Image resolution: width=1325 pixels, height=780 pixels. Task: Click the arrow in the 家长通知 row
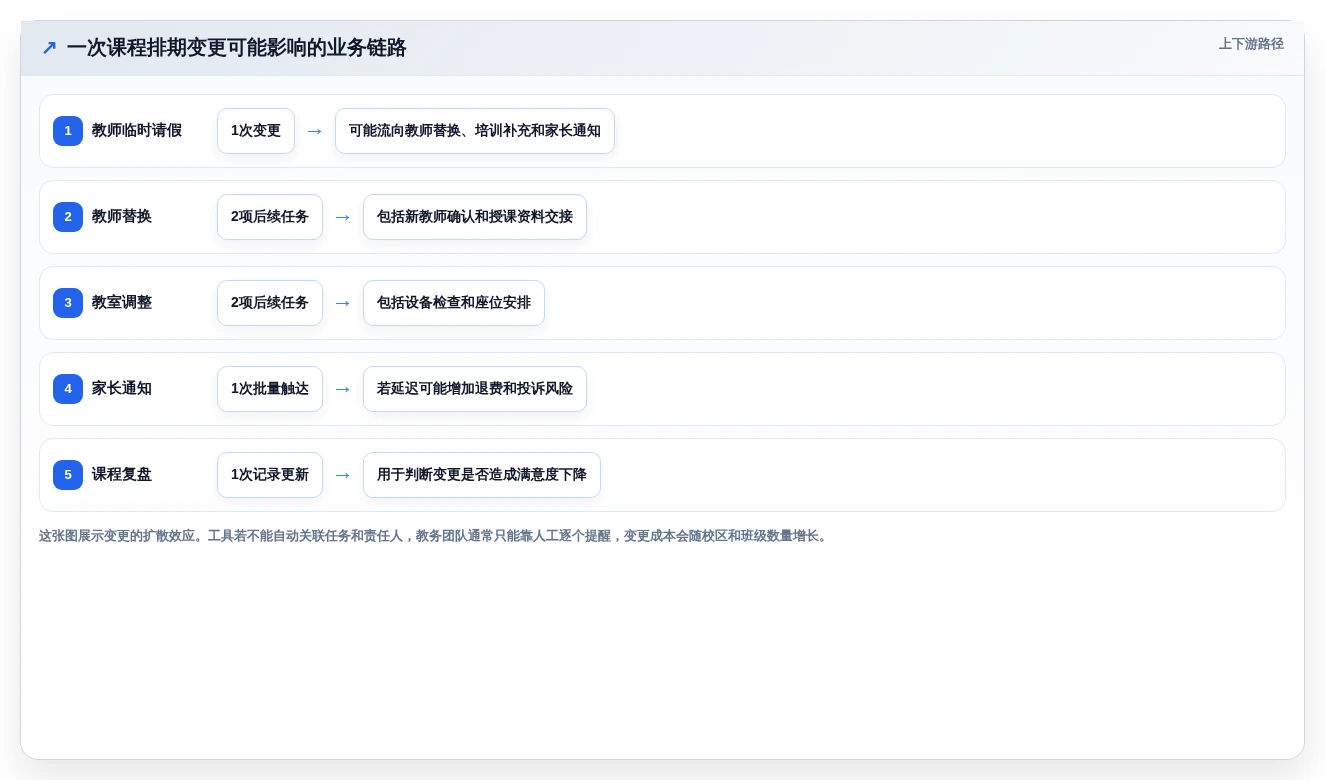pyautogui.click(x=343, y=389)
